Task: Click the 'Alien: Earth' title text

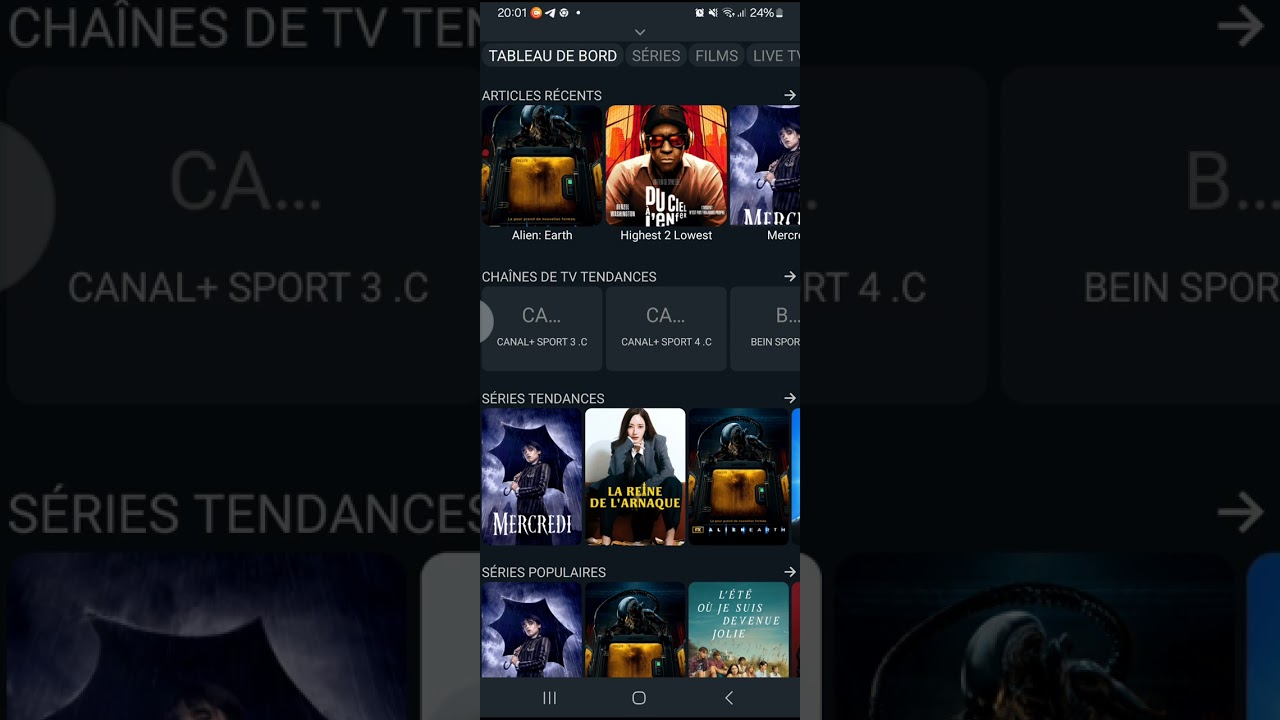Action: click(x=542, y=235)
